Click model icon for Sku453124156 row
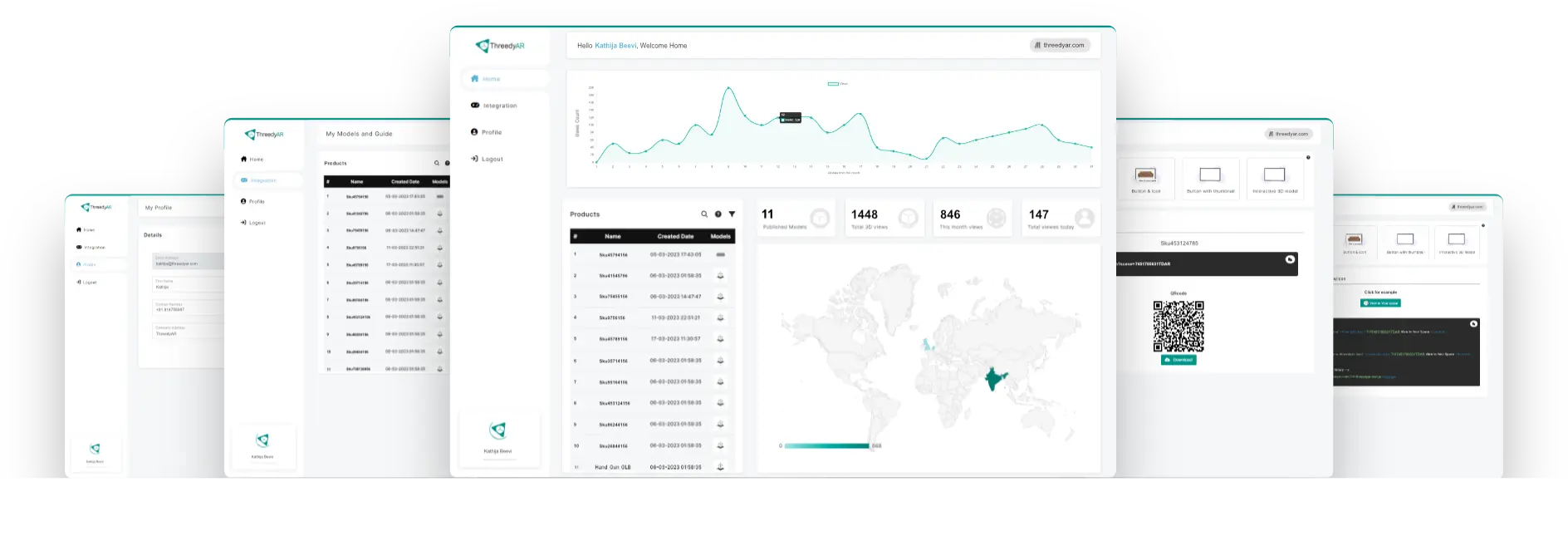 tap(720, 403)
